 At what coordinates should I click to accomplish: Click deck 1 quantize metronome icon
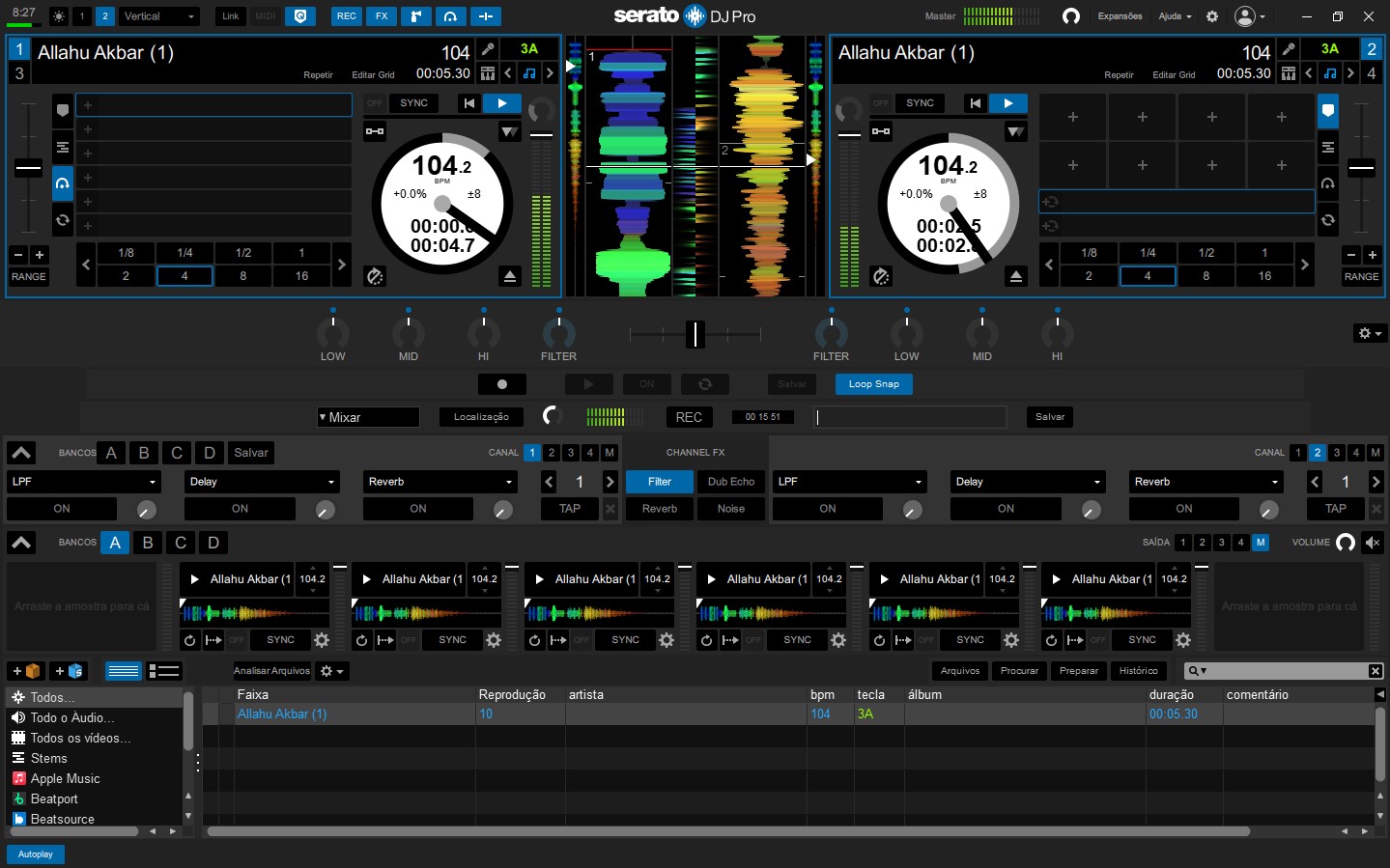pyautogui.click(x=375, y=277)
